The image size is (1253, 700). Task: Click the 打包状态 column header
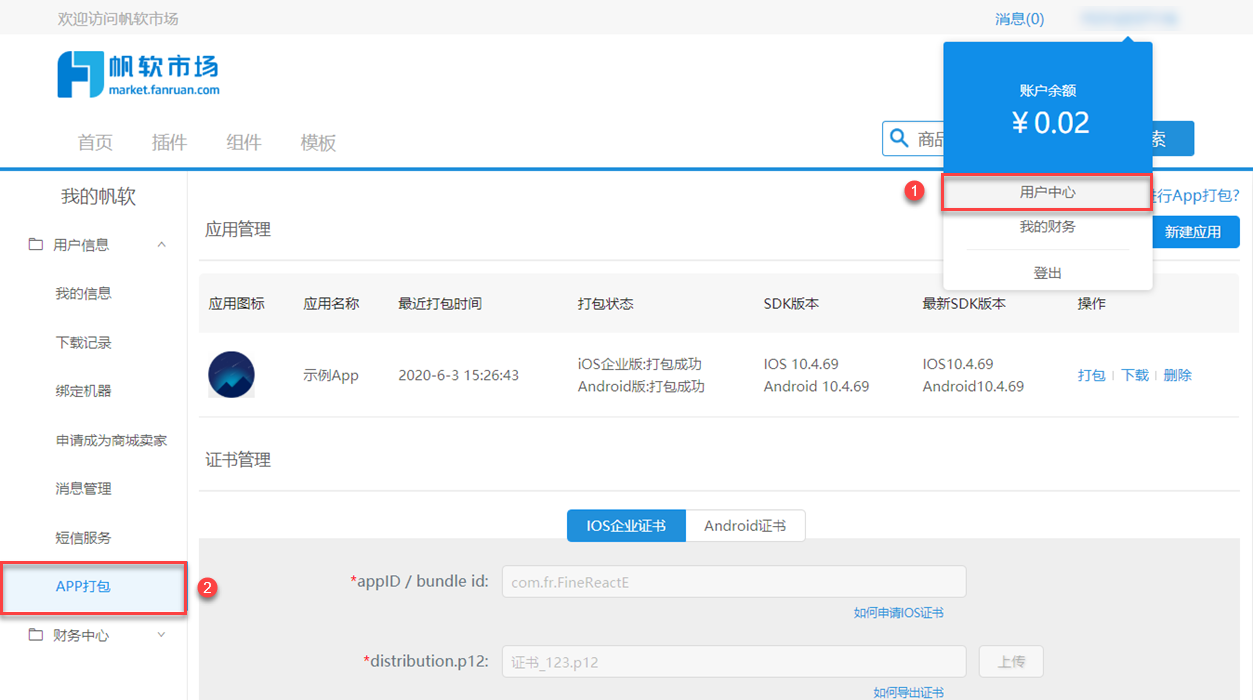605,303
